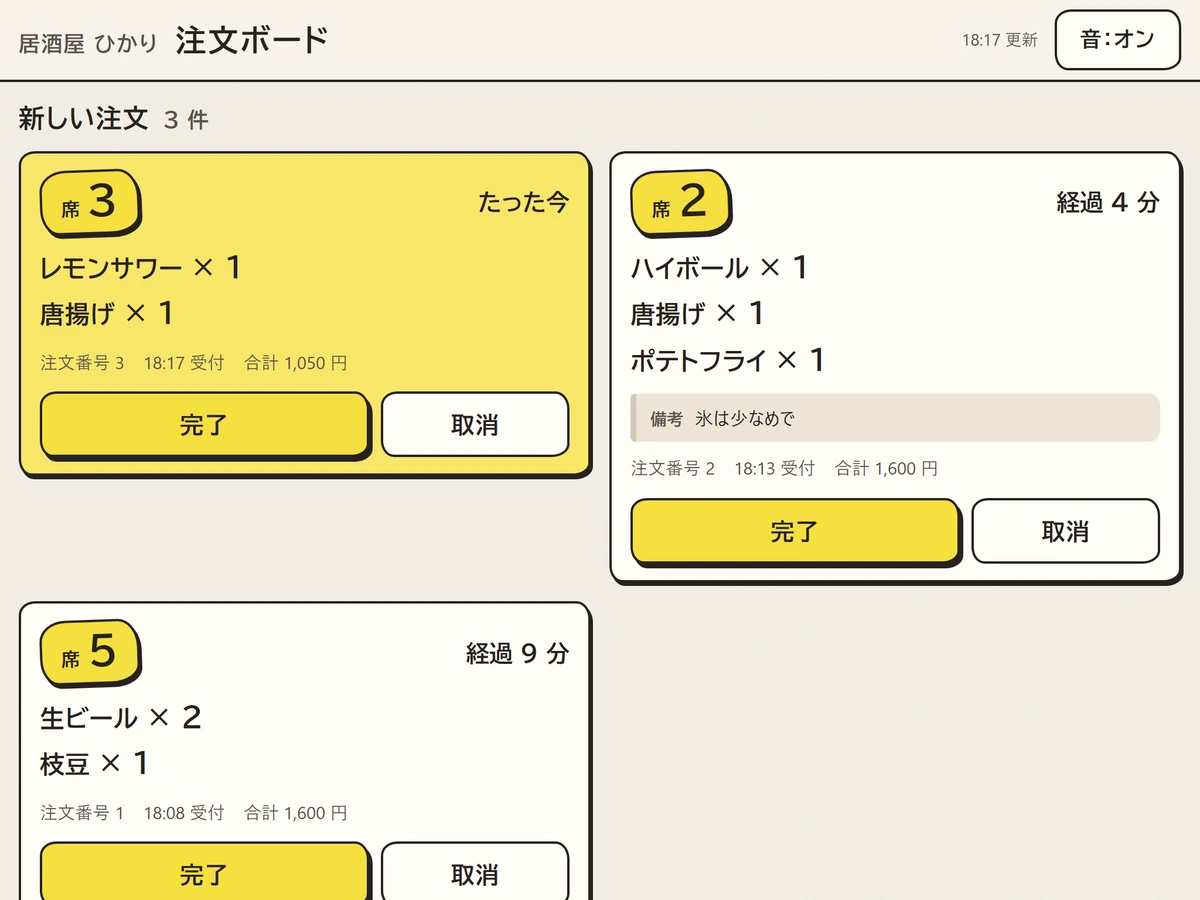Click the 注文ボード page title

click(x=252, y=41)
